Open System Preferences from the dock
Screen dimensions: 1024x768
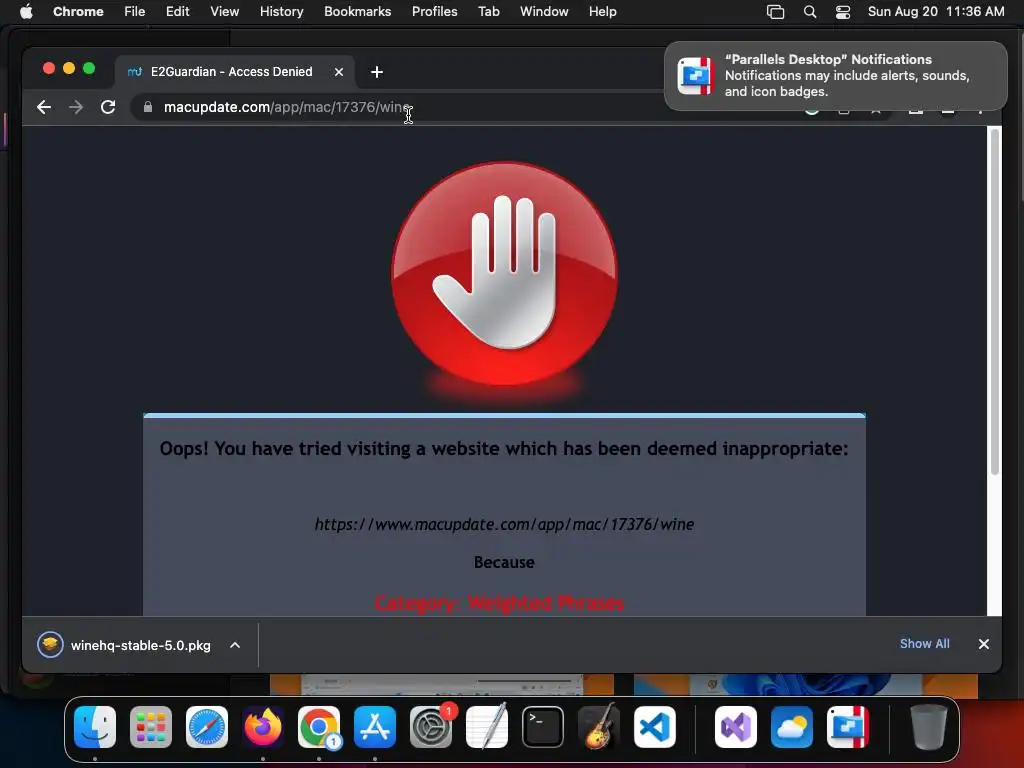click(431, 727)
